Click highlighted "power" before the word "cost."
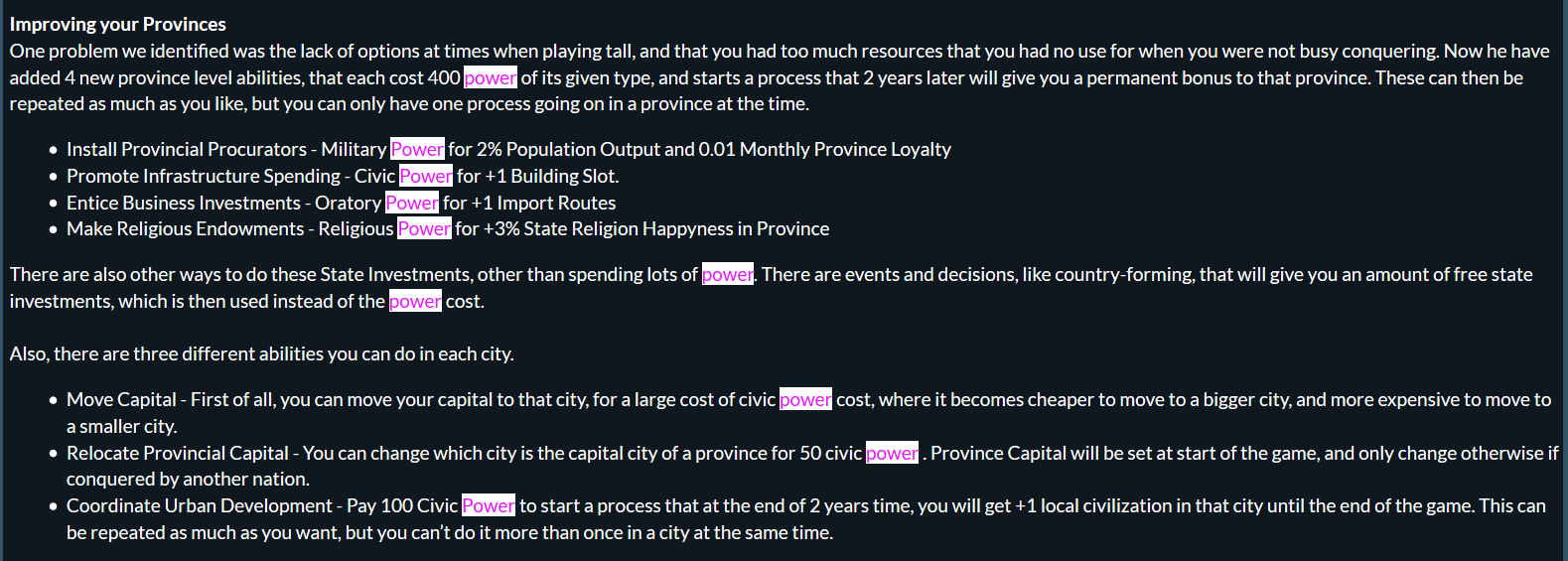 415,301
